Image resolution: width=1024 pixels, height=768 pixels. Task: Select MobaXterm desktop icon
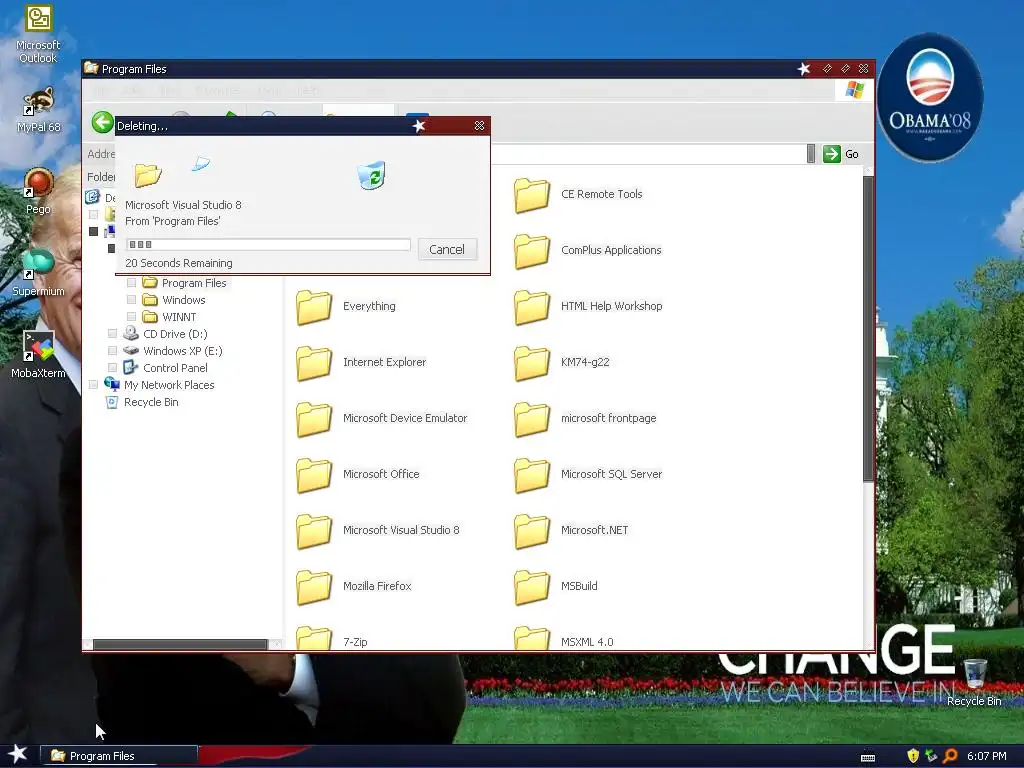coord(38,355)
